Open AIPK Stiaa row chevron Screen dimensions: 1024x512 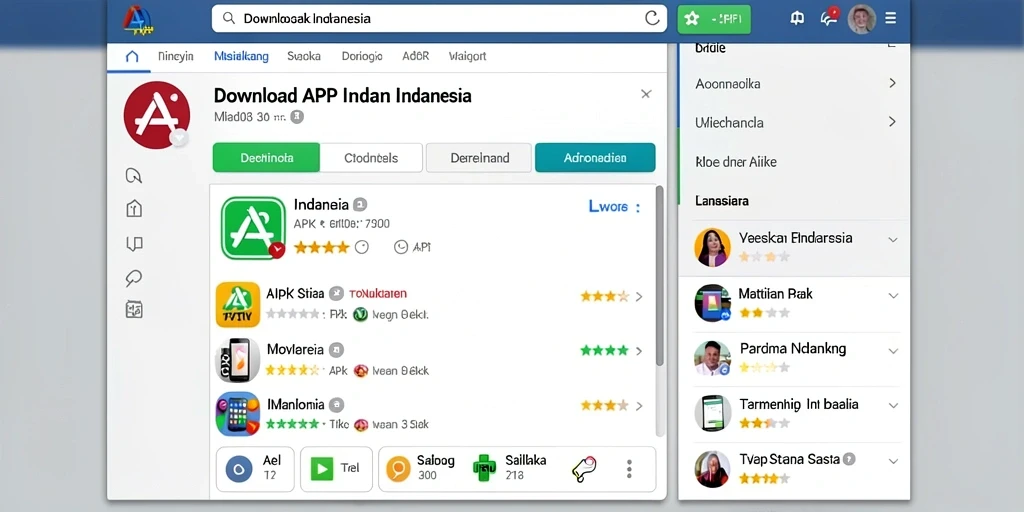point(639,296)
